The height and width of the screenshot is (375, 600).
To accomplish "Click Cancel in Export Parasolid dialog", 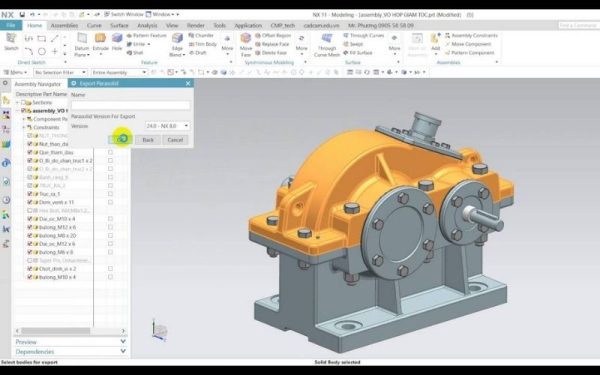I will [x=175, y=140].
